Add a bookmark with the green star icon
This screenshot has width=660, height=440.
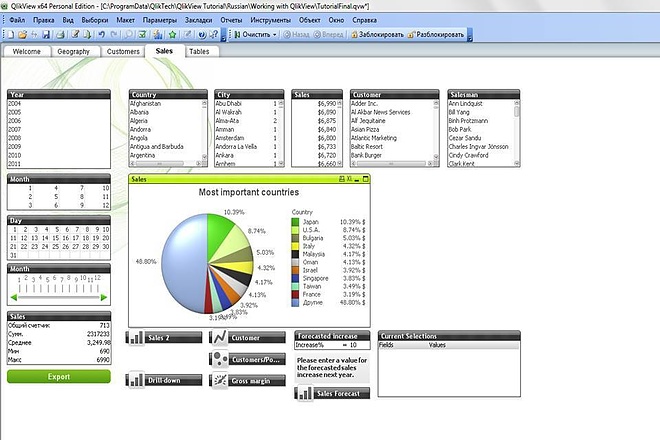(x=172, y=35)
